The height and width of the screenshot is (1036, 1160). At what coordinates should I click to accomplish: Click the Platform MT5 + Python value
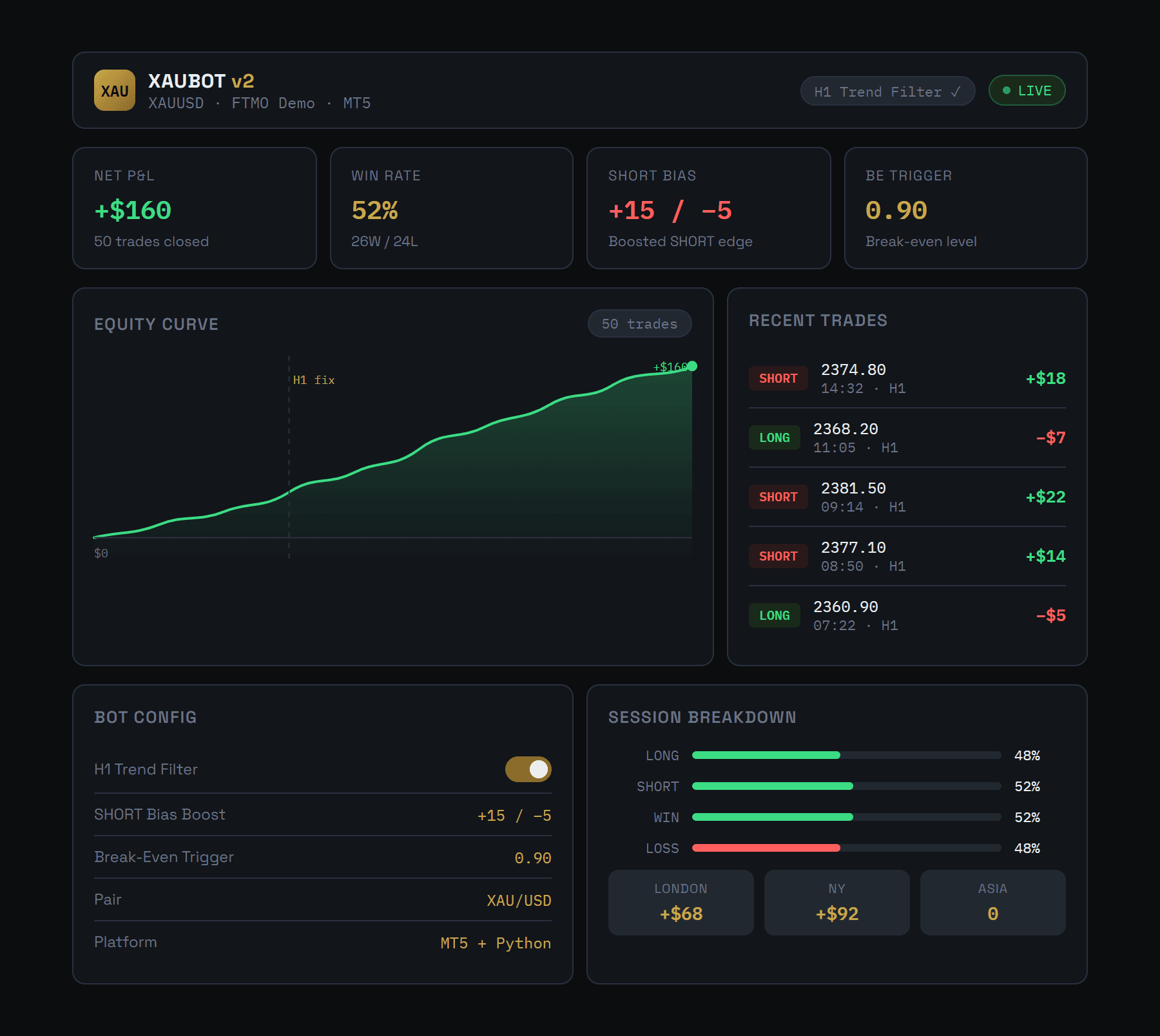point(496,943)
